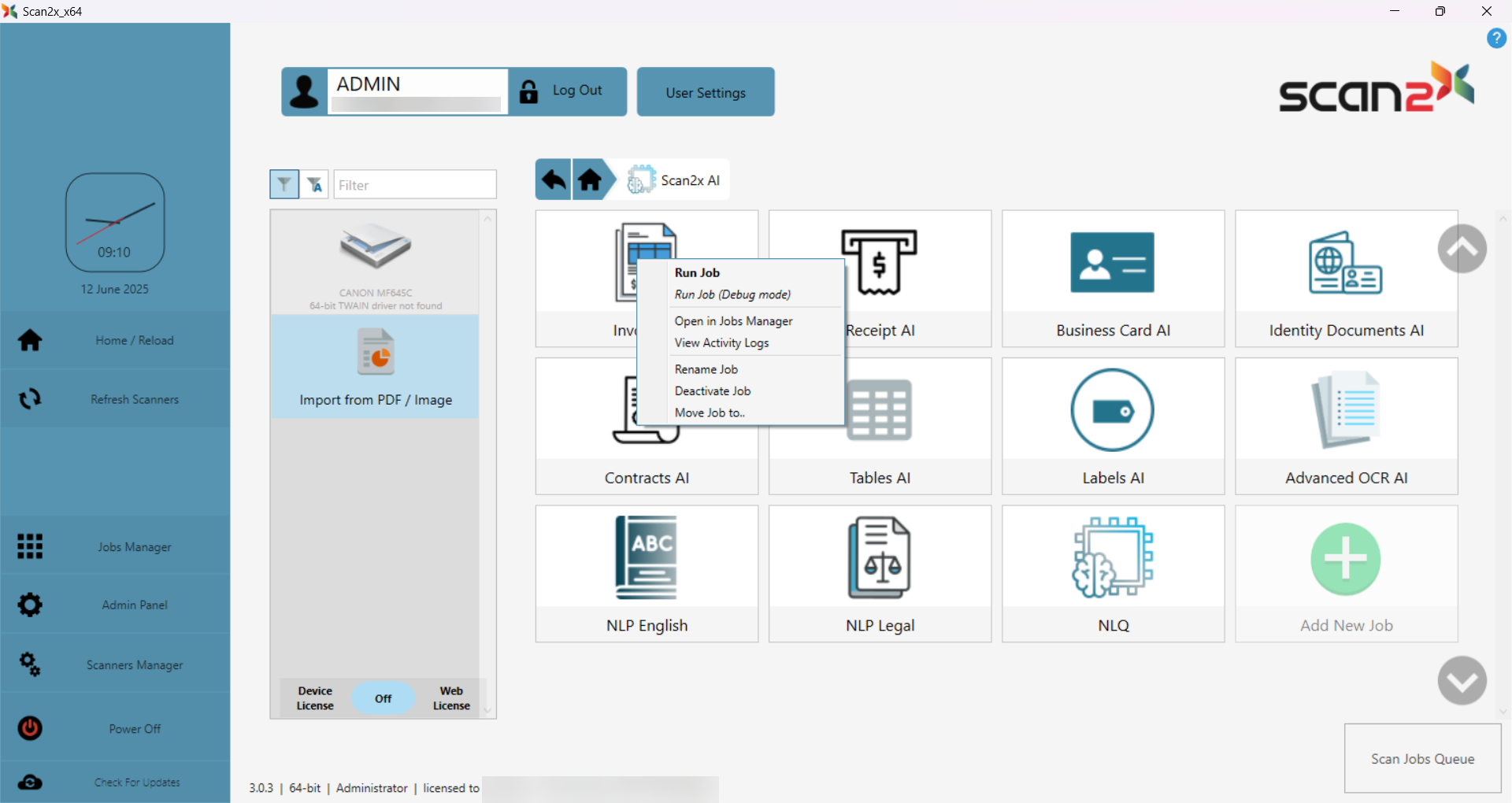Toggle the Device/Web License switch
This screenshot has height=803, width=1512.
pyautogui.click(x=383, y=698)
